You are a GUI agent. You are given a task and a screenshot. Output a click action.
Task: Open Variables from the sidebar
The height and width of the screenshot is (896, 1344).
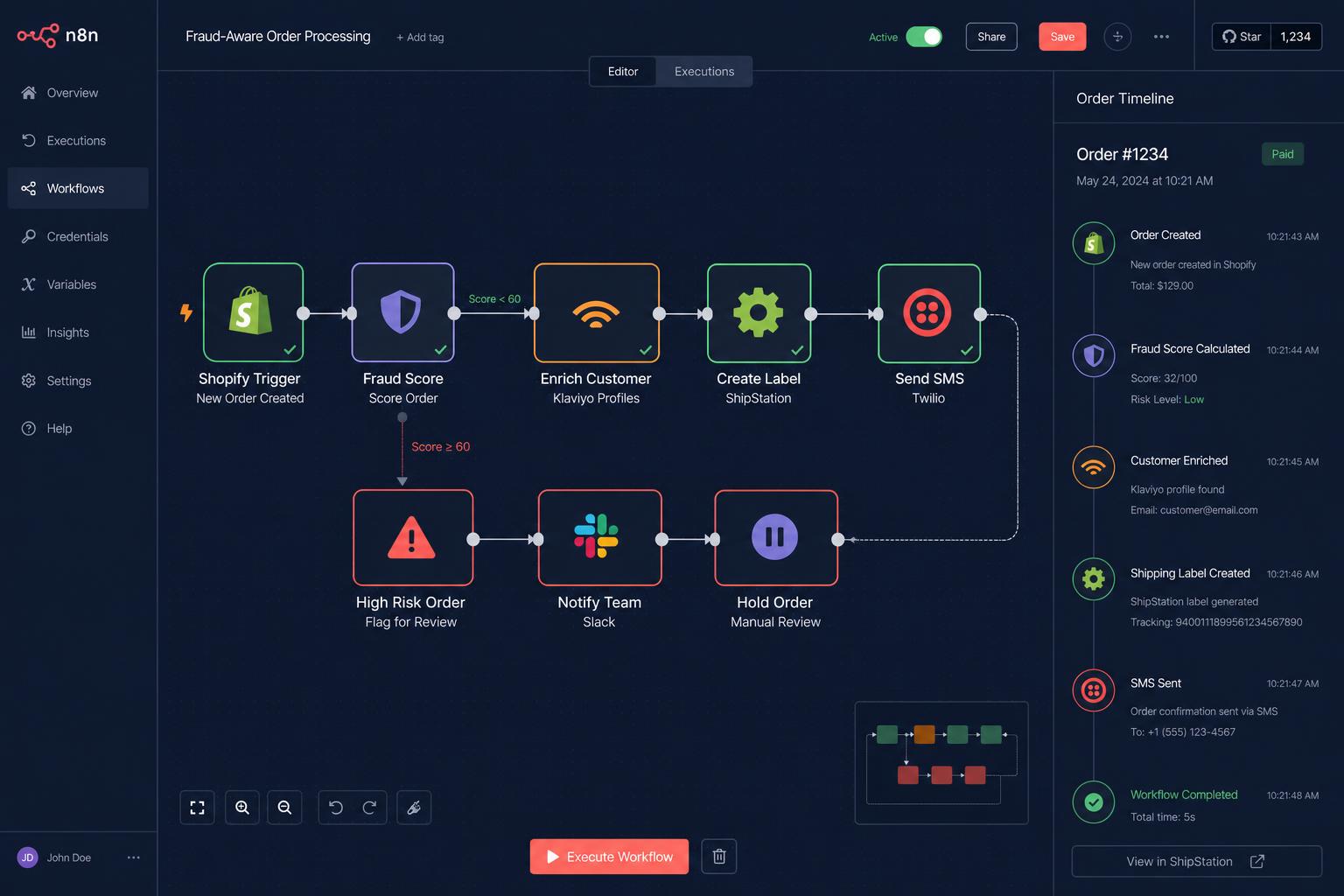point(78,284)
